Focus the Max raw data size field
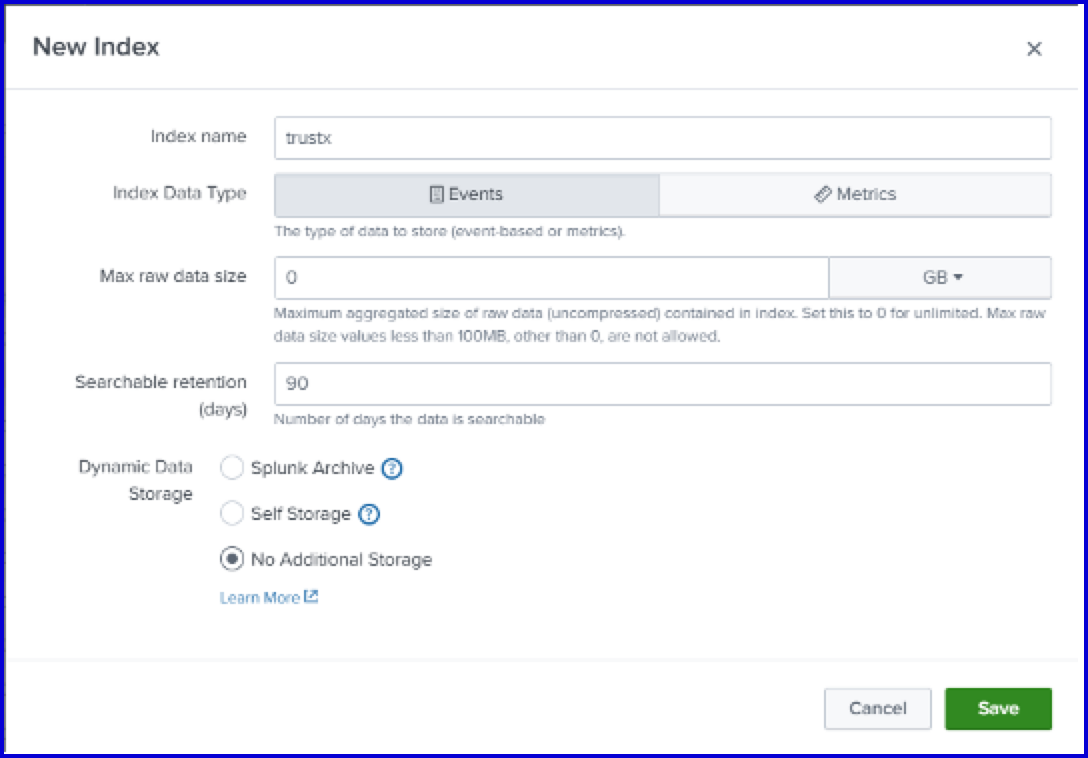Image resolution: width=1088 pixels, height=758 pixels. click(x=551, y=277)
